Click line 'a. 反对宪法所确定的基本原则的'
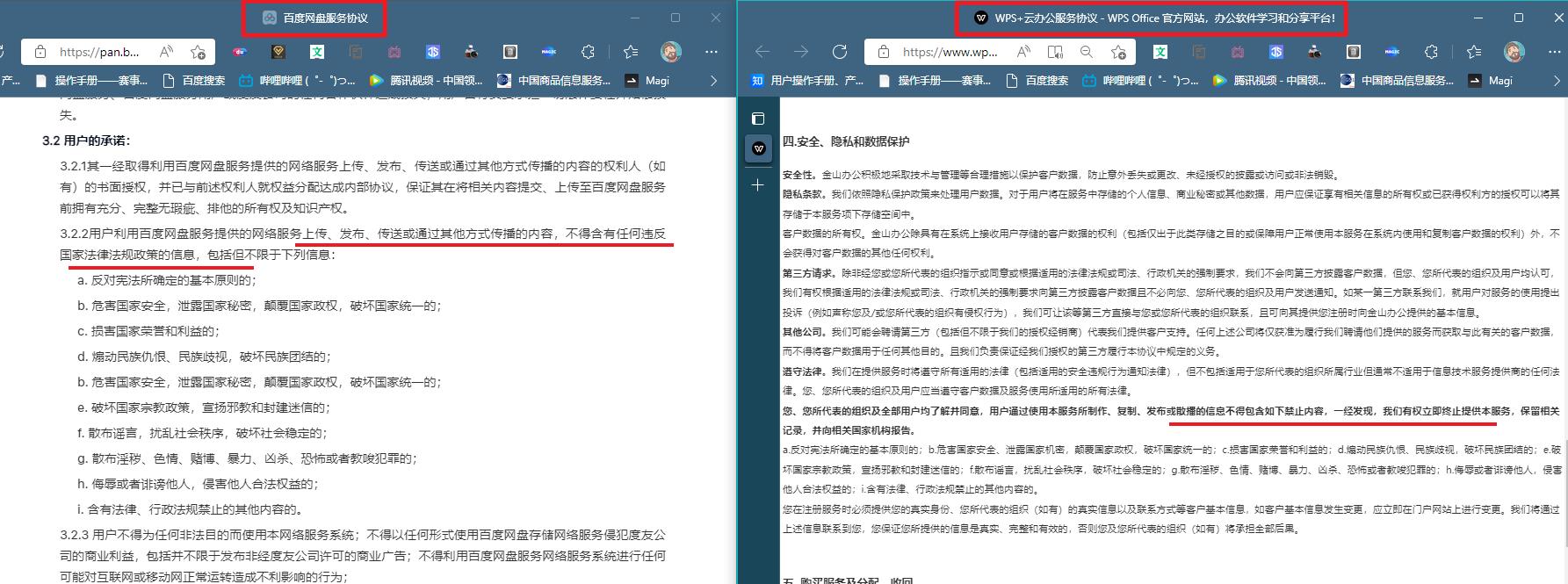 pos(167,280)
